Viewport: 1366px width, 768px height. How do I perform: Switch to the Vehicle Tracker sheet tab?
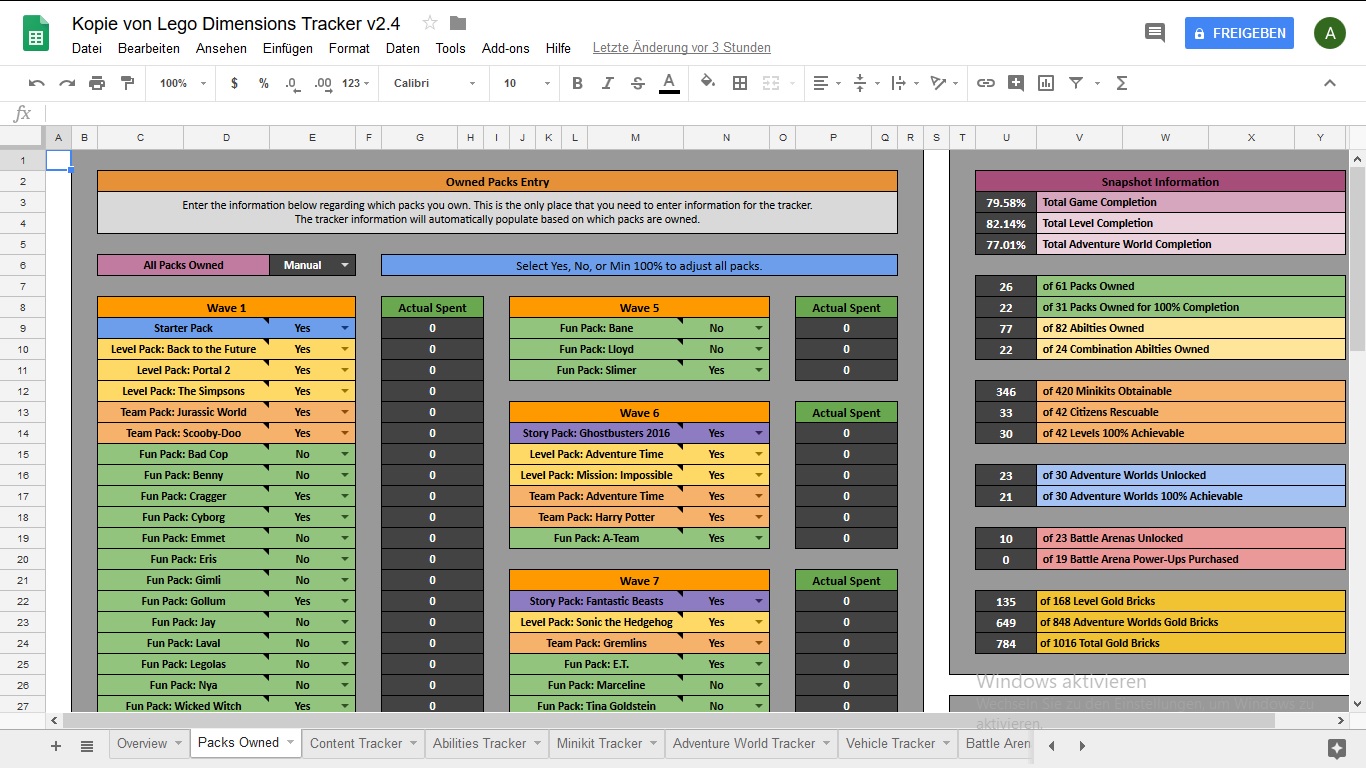(x=897, y=743)
